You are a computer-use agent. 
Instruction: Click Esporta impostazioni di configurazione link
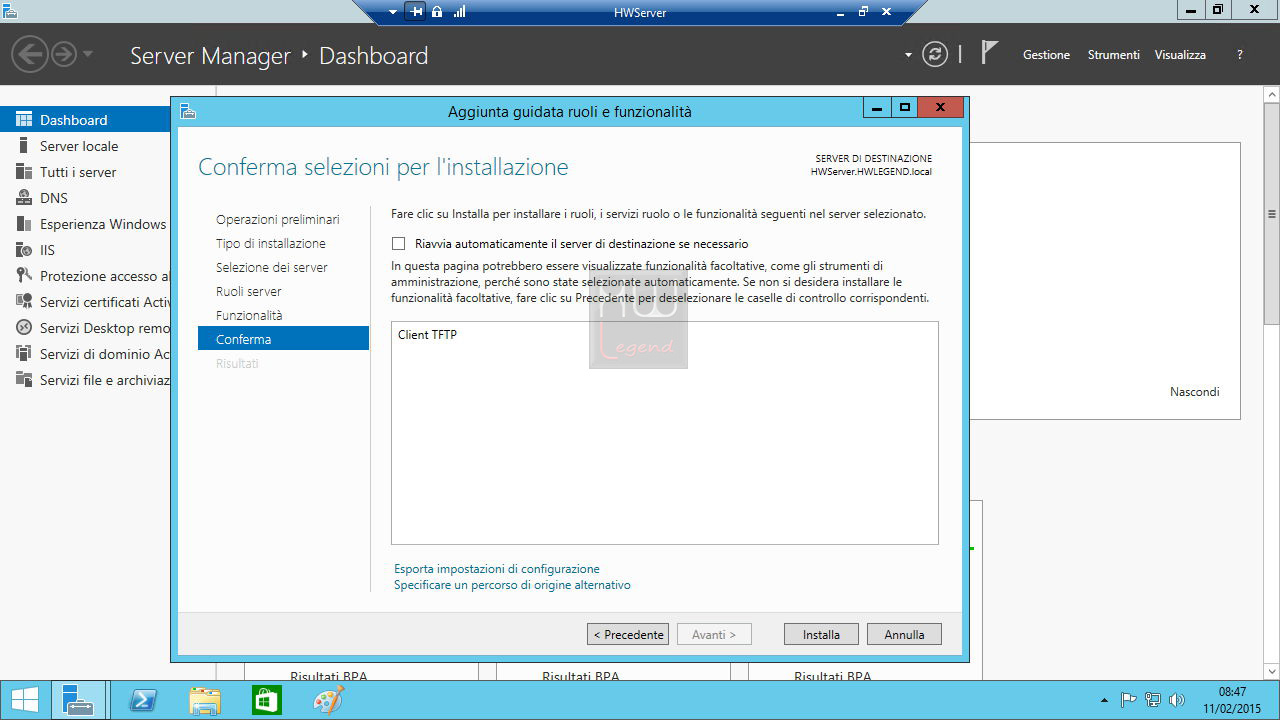tap(497, 569)
